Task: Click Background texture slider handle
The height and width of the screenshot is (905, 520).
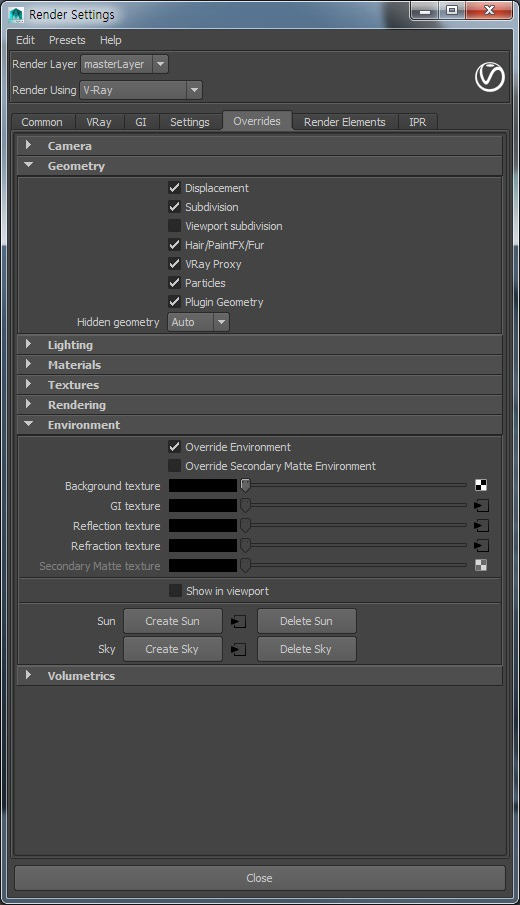Action: (x=245, y=485)
